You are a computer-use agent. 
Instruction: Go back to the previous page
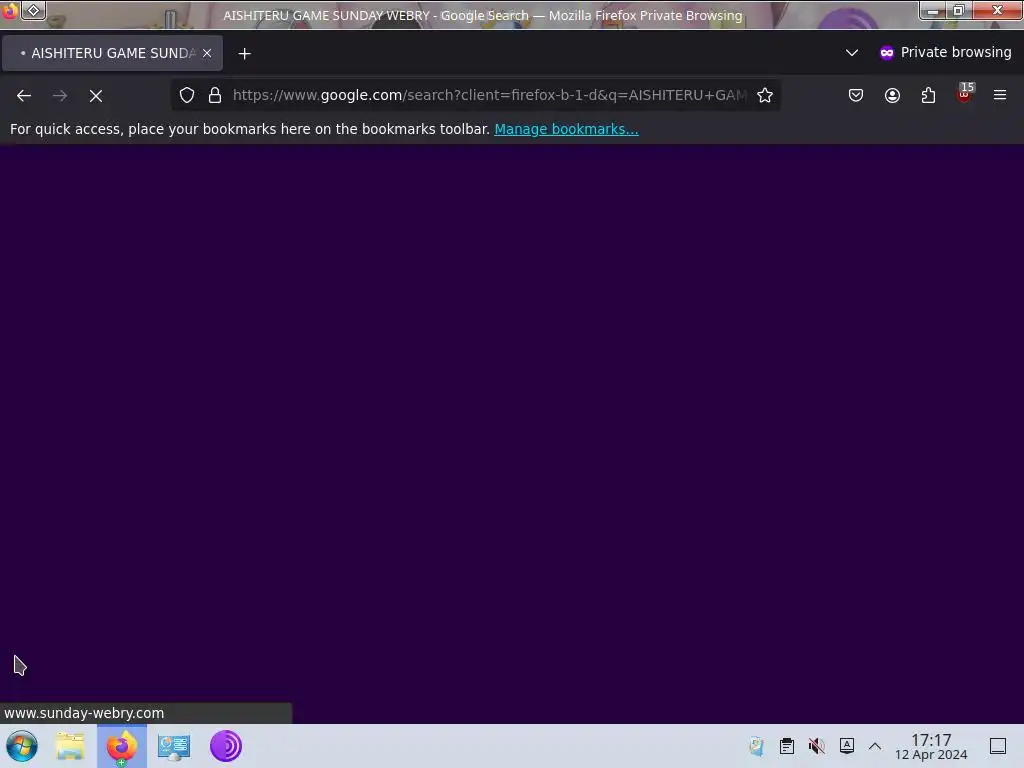click(x=24, y=95)
